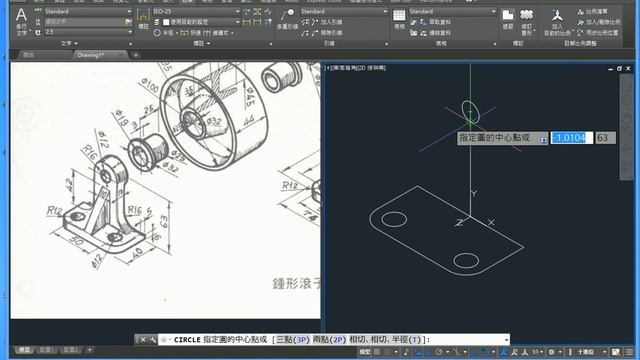This screenshot has width=640, height=360.
Task: Select the Ttr (相切、相切、半徑) circle option
Action: click(x=384, y=340)
